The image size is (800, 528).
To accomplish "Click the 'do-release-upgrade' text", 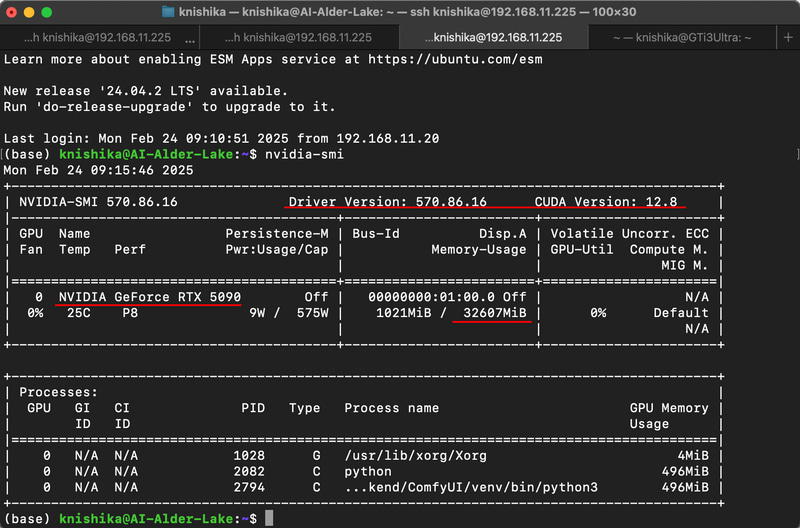I will point(114,107).
